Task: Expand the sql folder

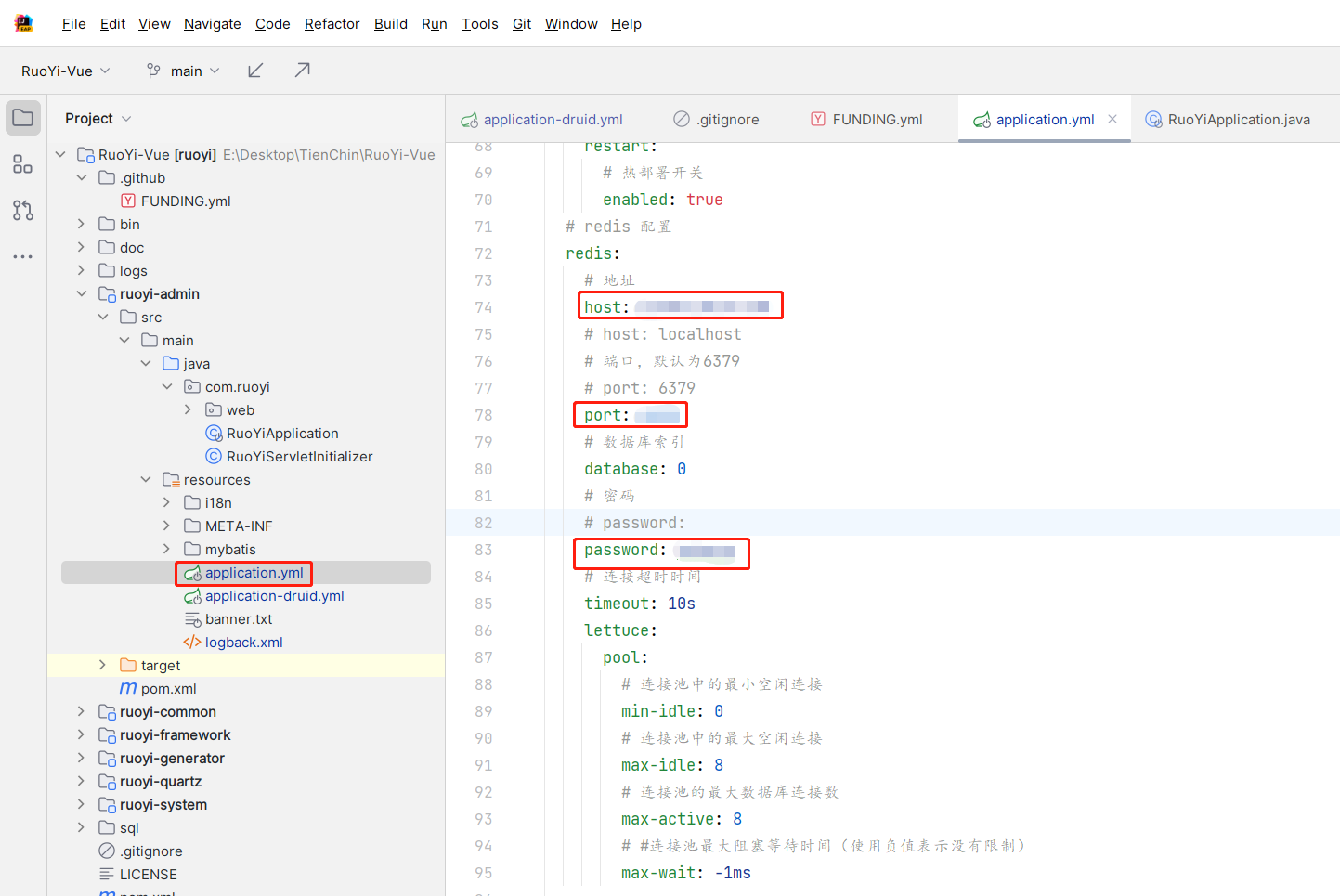Action: (x=82, y=827)
